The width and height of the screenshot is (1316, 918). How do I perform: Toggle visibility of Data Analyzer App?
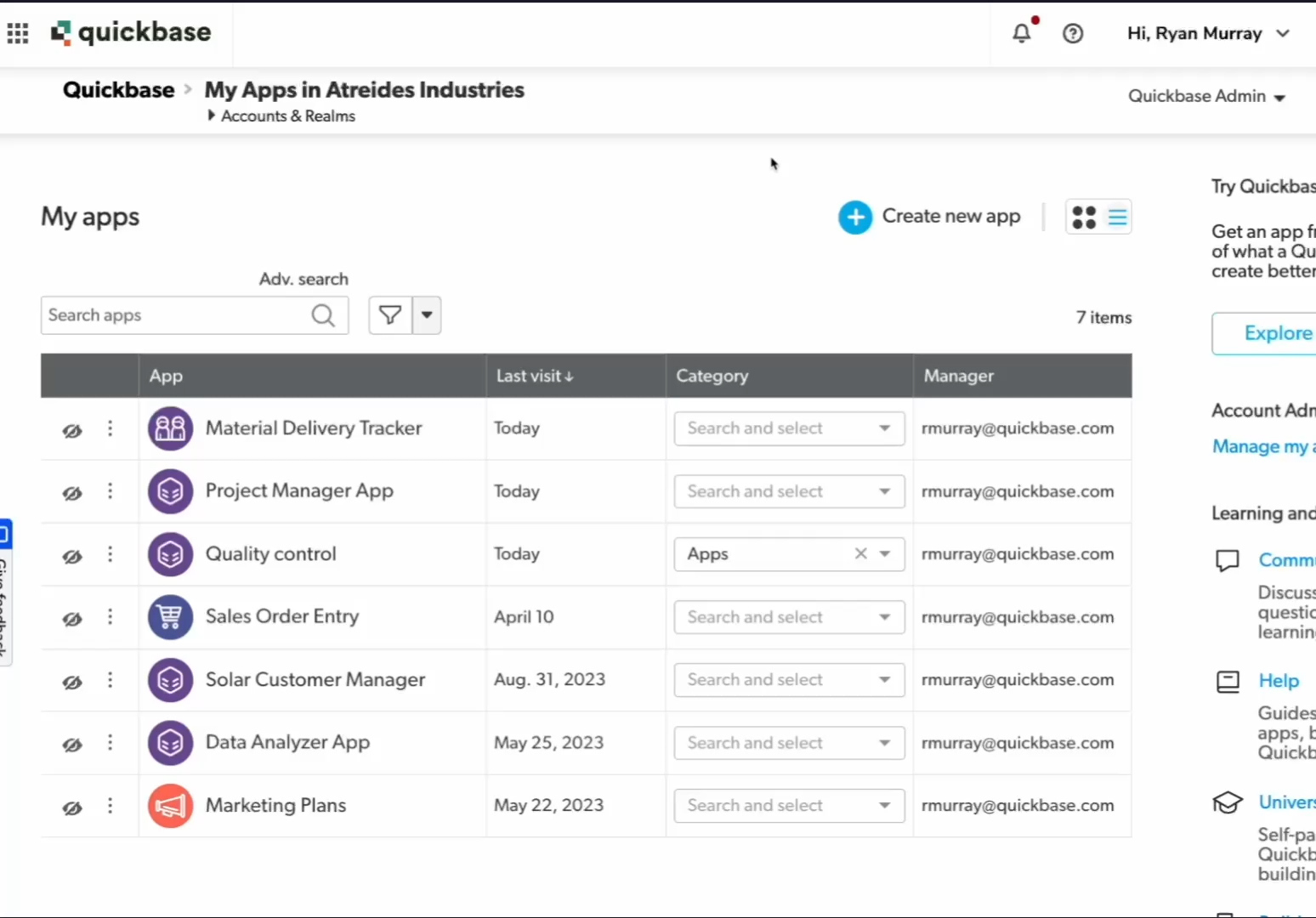(72, 745)
